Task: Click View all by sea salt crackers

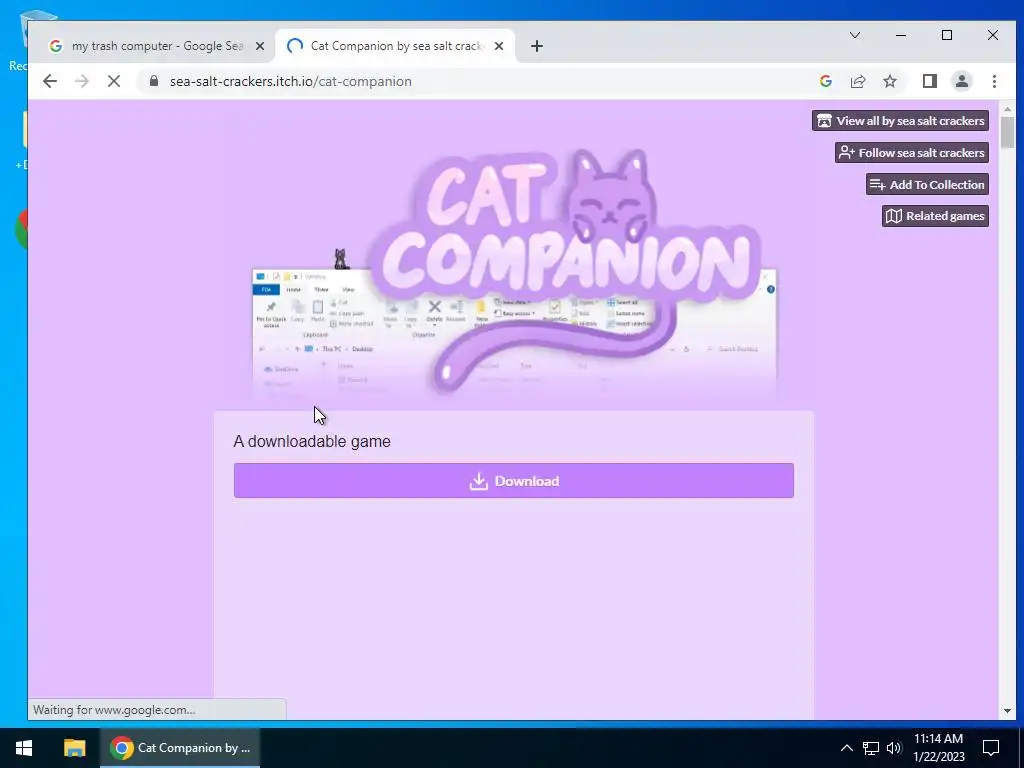Action: pyautogui.click(x=901, y=121)
